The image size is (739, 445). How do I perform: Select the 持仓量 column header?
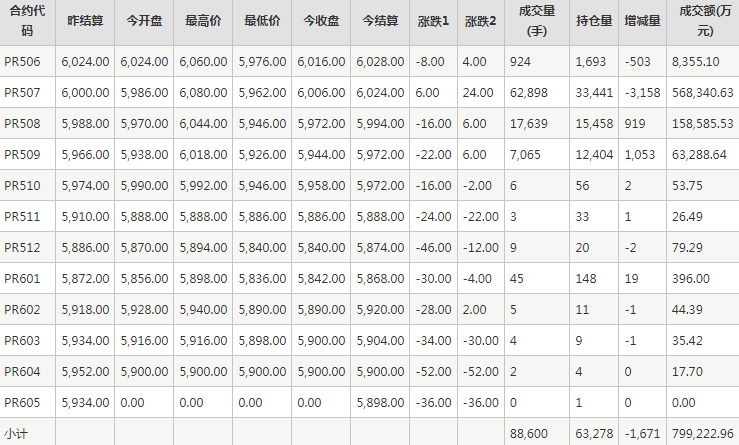coord(594,21)
